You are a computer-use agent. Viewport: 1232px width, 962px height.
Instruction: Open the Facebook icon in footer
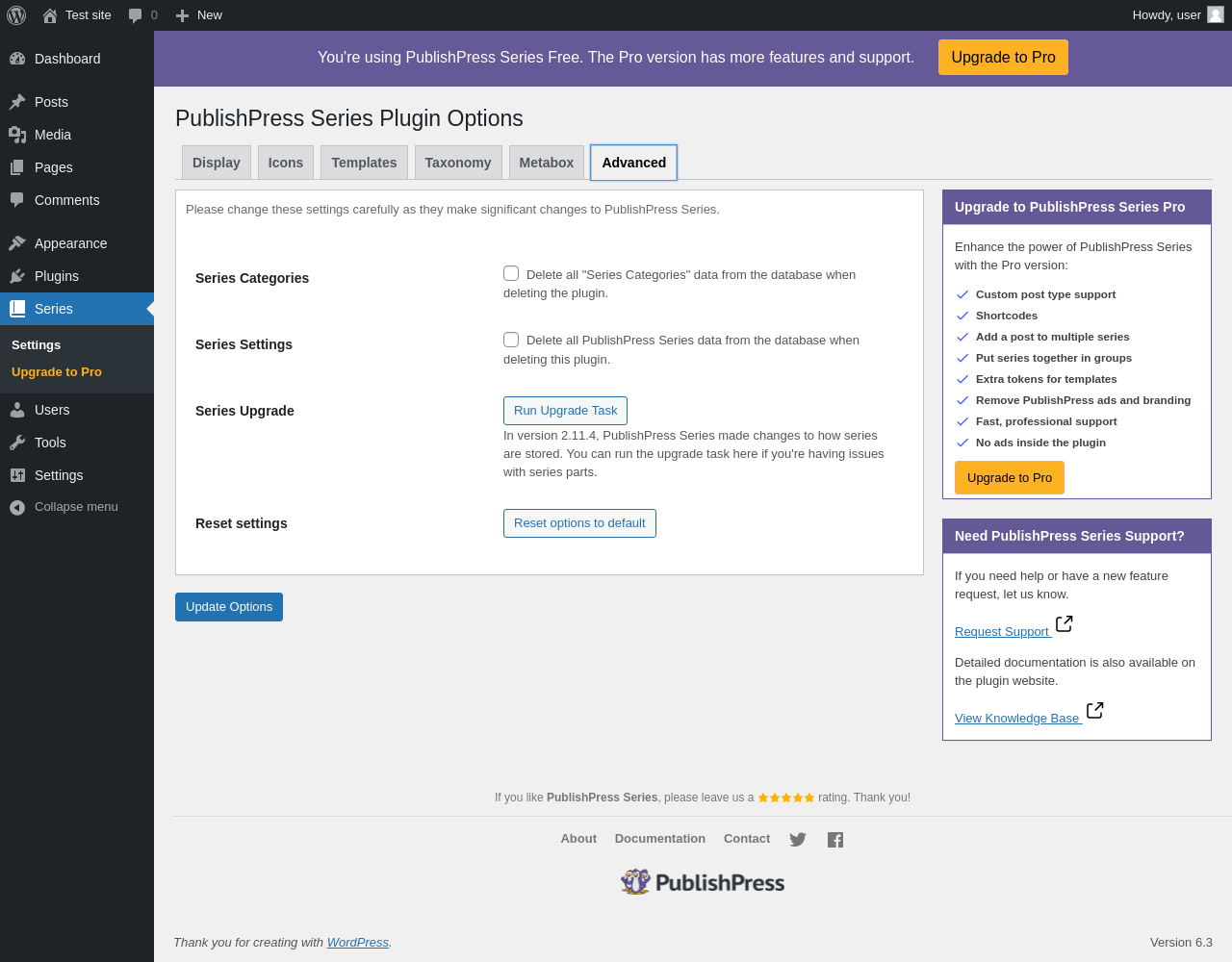point(835,840)
